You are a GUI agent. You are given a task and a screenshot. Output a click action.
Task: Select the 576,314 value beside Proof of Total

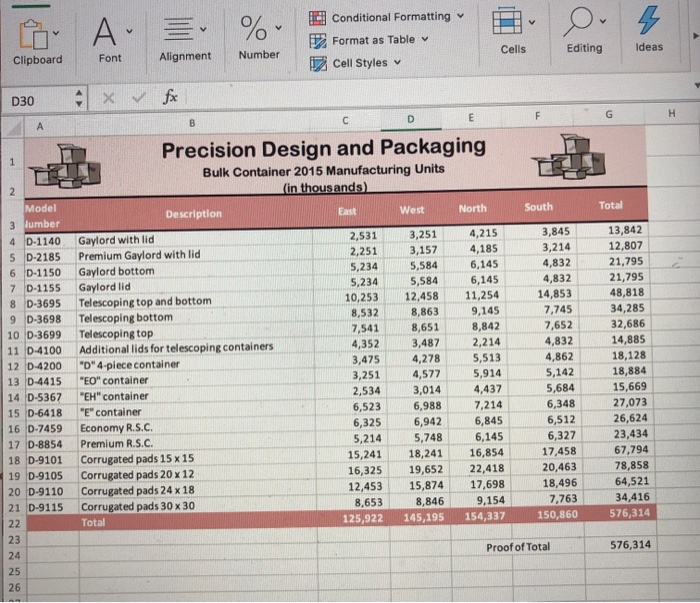(621, 545)
